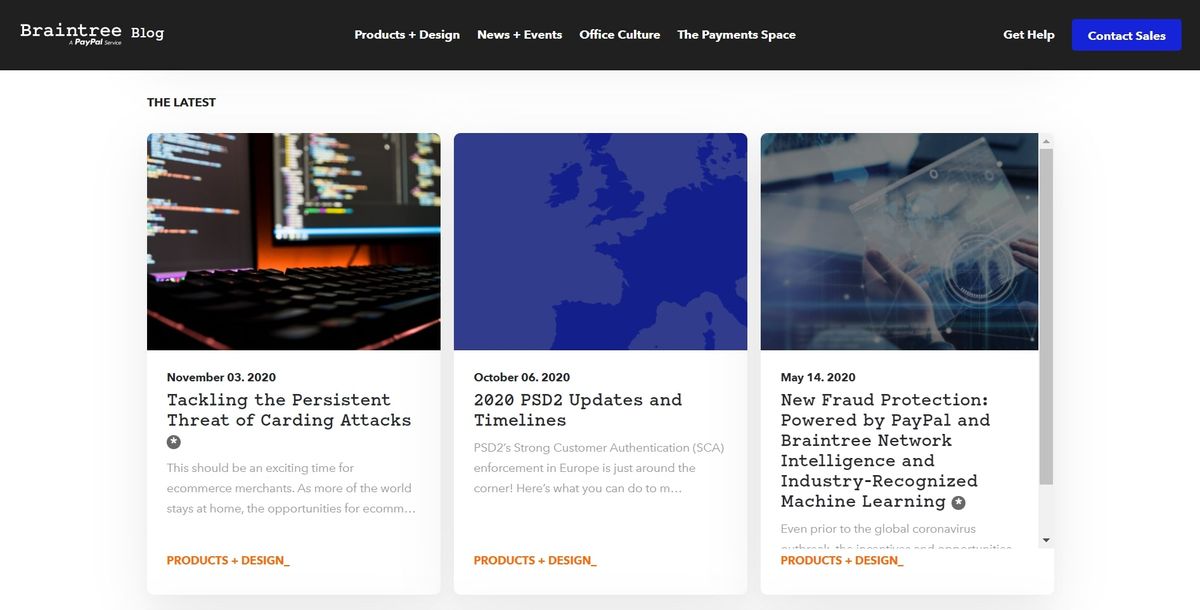Click PRODUCTS + DESIGN_ under the carding attacks post
Image resolution: width=1200 pixels, height=610 pixels.
(x=228, y=560)
